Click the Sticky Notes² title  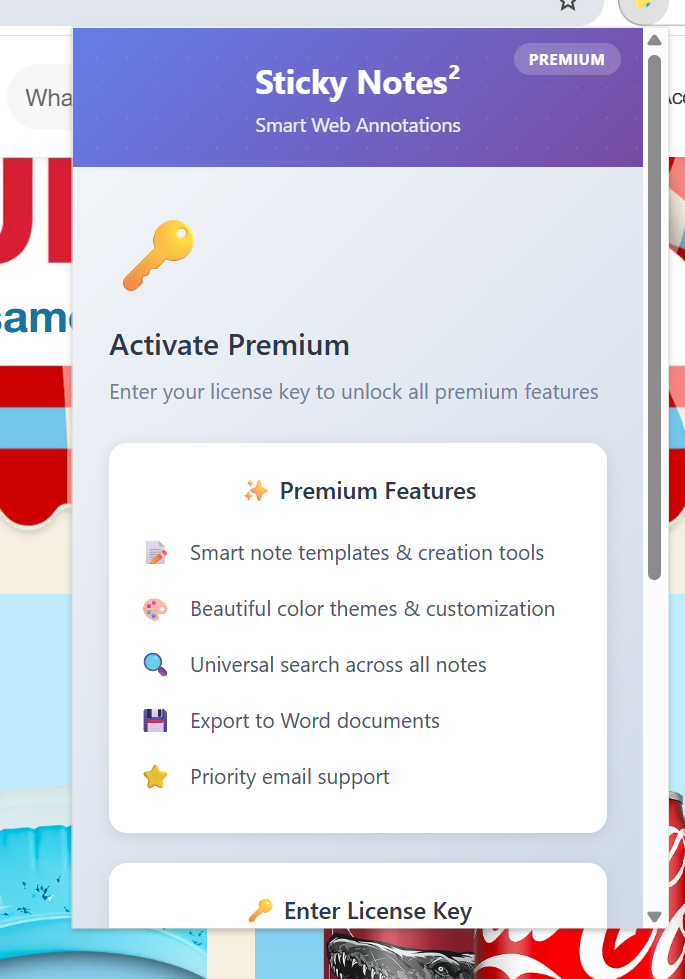point(358,82)
